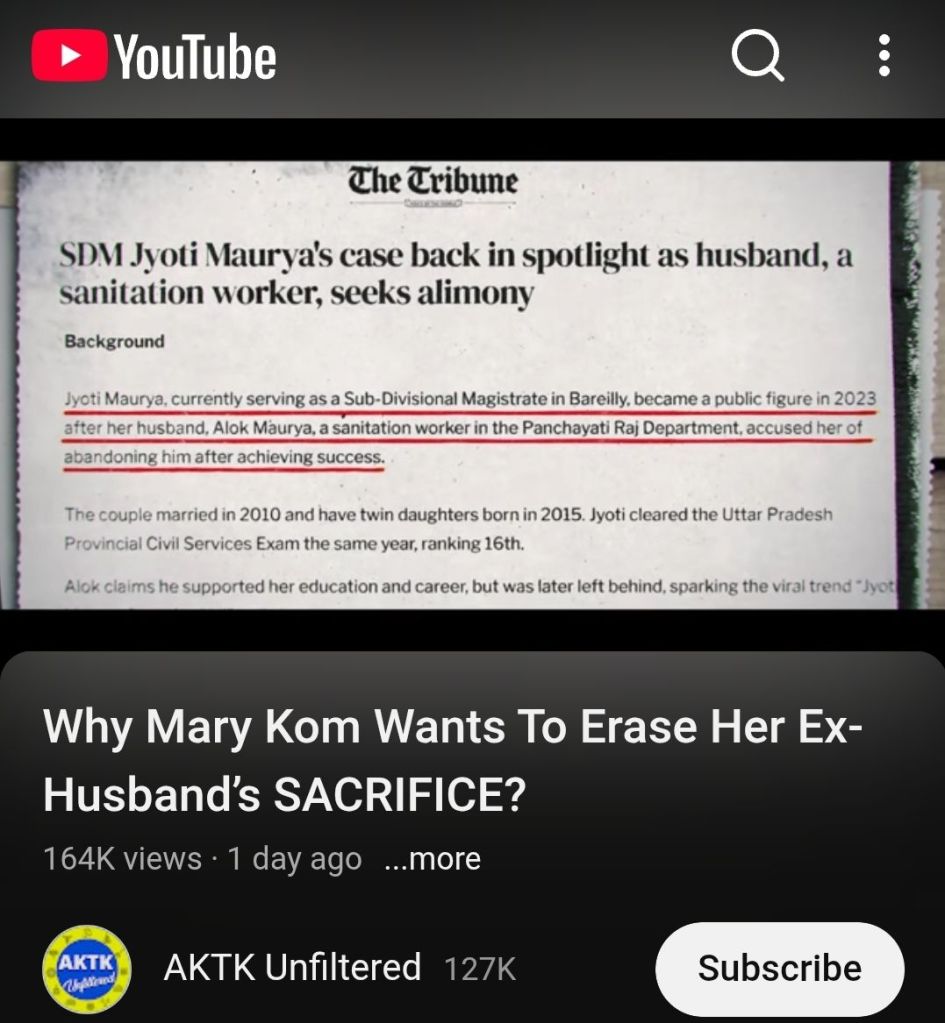Tap the video title about Mary Kom
Viewport: 945px width, 1023px height.
pyautogui.click(x=453, y=761)
